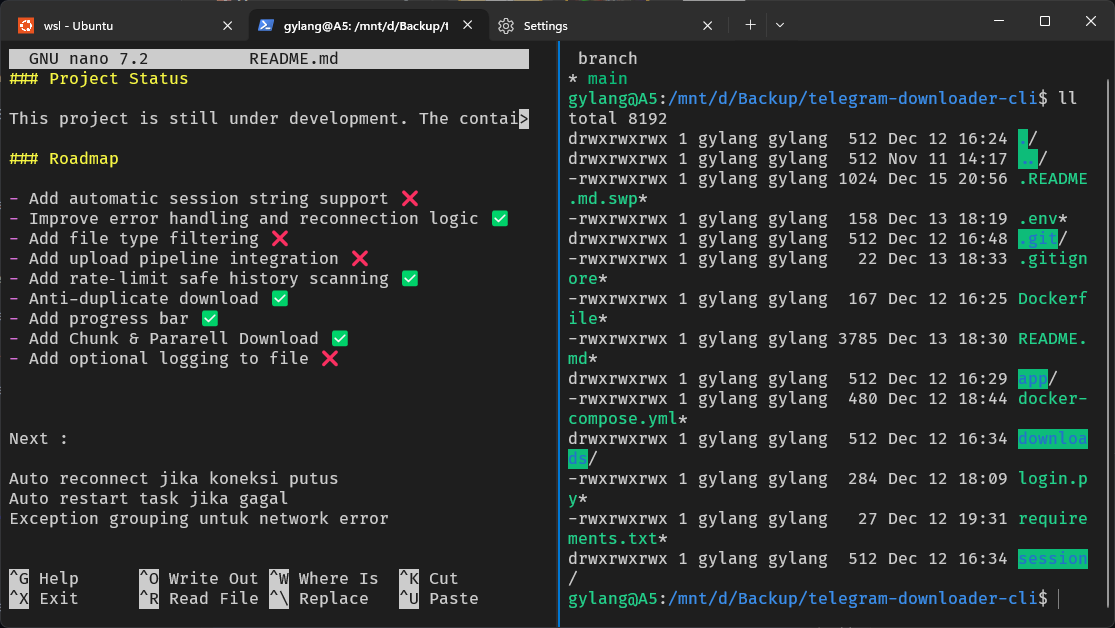This screenshot has width=1115, height=628.
Task: Switch to the wsl - Ubuntu tab
Action: (110, 26)
